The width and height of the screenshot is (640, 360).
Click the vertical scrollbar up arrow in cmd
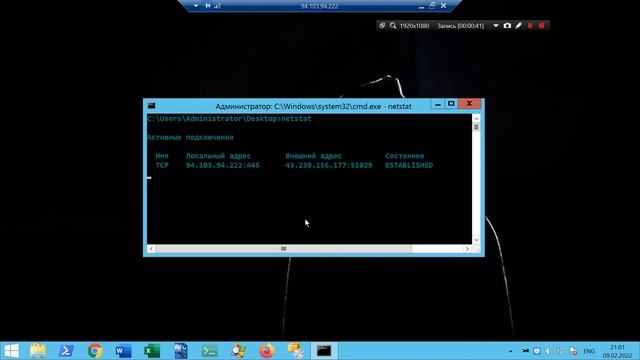pyautogui.click(x=476, y=118)
